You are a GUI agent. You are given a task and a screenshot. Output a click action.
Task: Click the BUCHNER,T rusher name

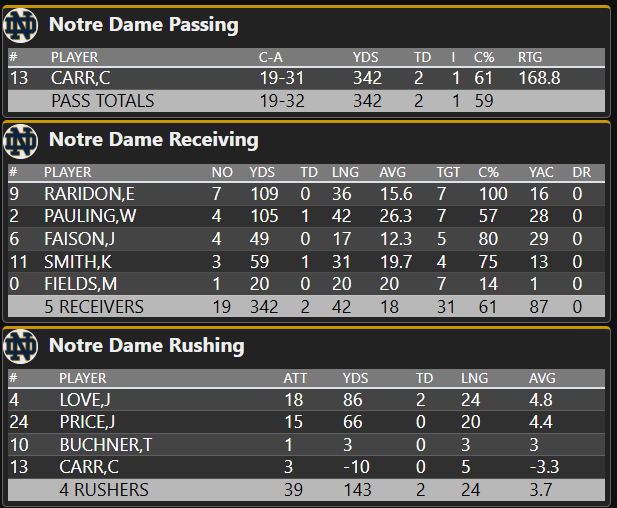click(x=104, y=445)
